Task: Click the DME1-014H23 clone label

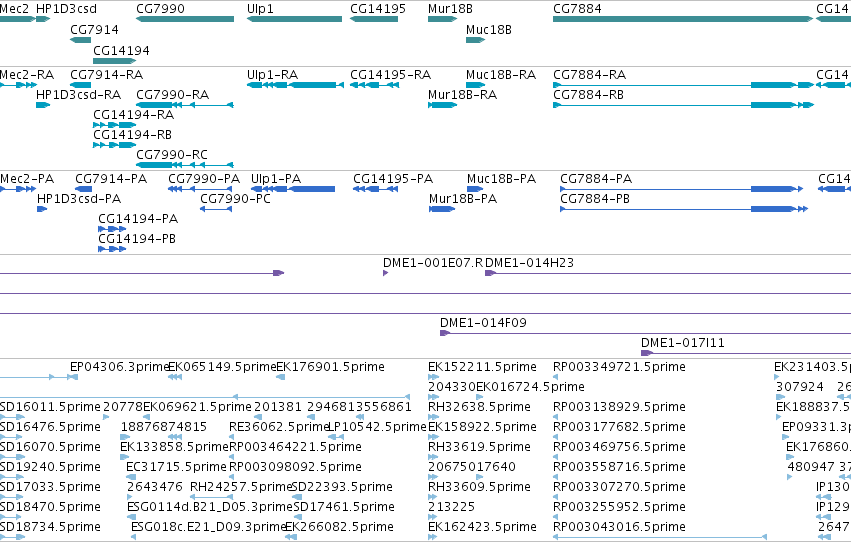Action: coord(529,263)
